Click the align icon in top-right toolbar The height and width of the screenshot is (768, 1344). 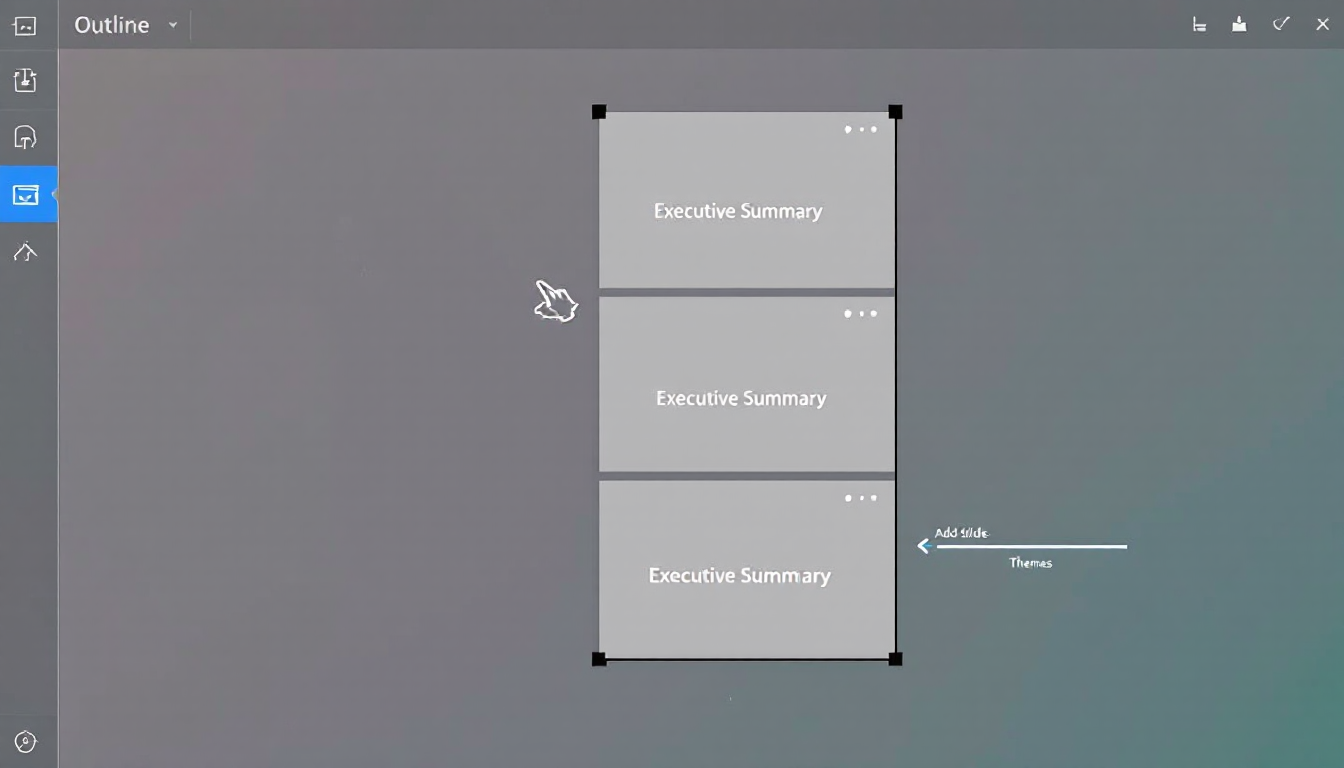click(x=1199, y=25)
